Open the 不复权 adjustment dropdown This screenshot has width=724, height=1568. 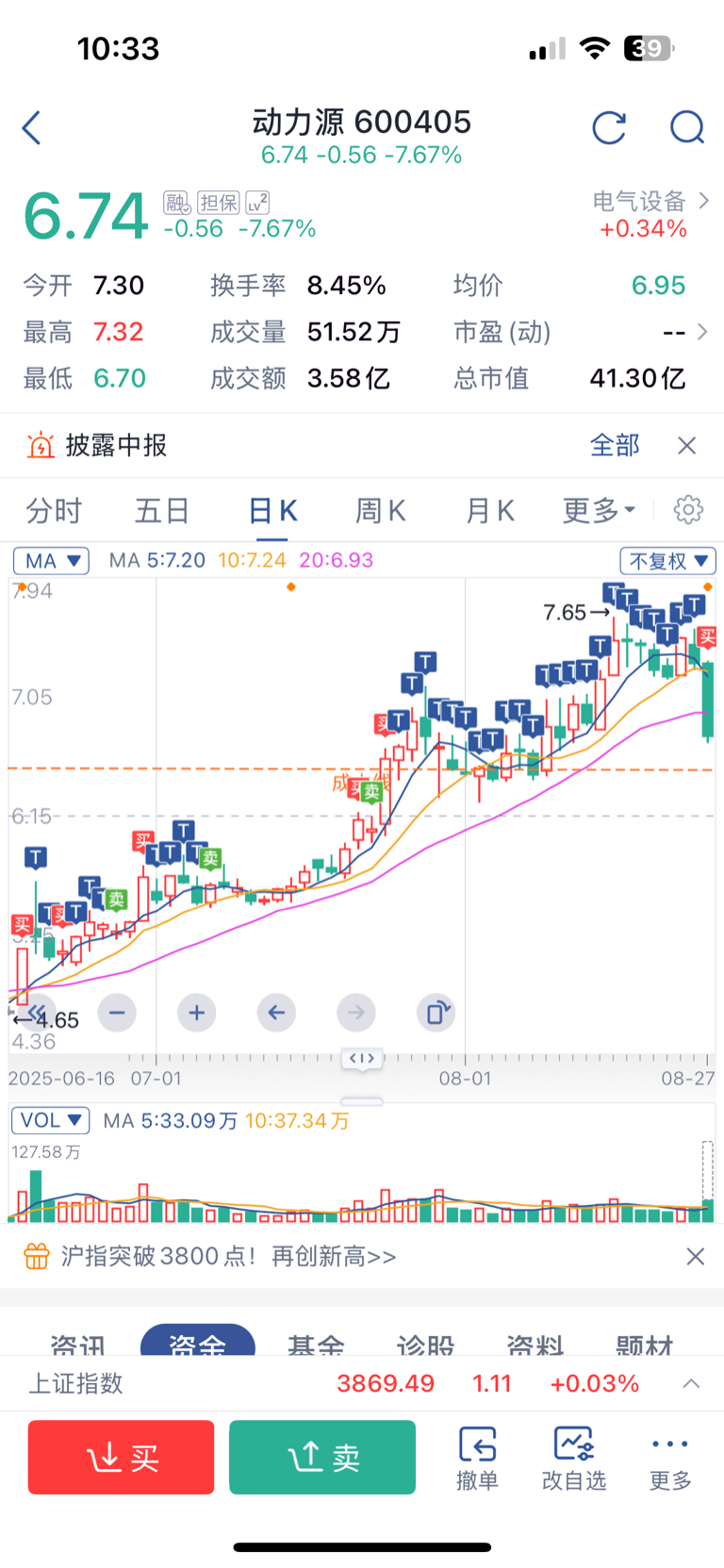pos(667,560)
